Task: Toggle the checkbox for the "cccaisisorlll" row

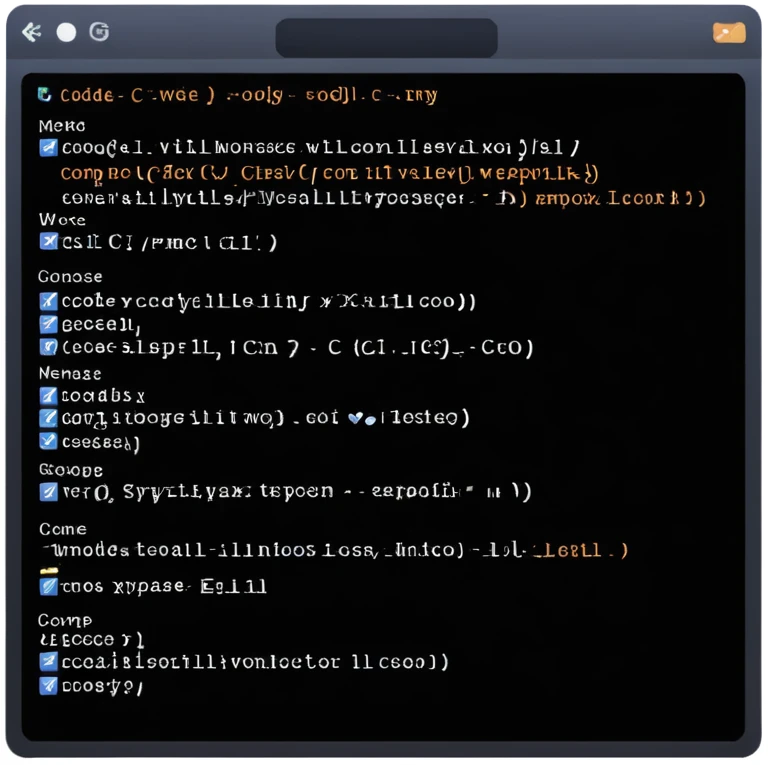Action: pos(48,662)
